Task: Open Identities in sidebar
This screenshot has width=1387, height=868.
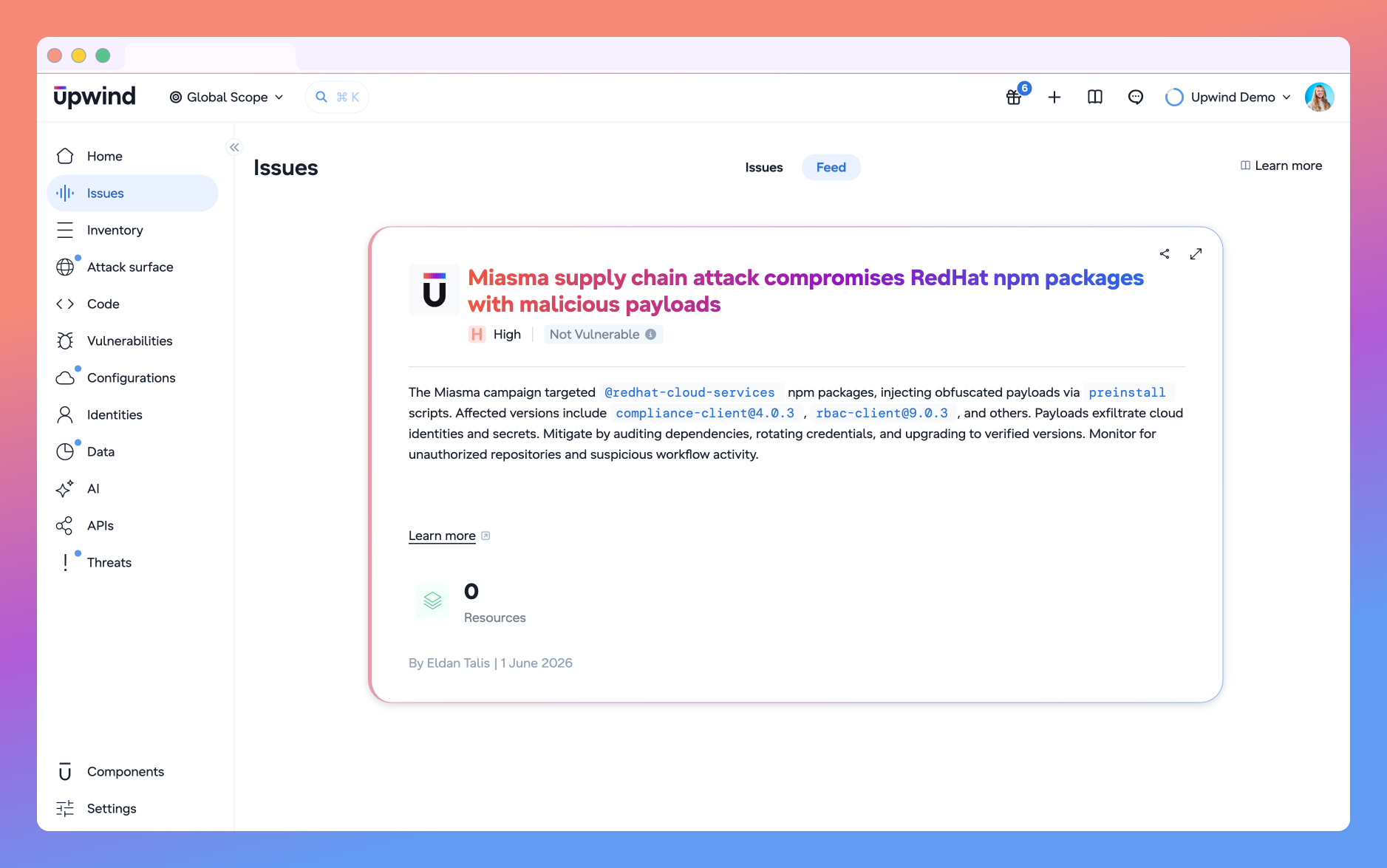Action: pos(133,414)
